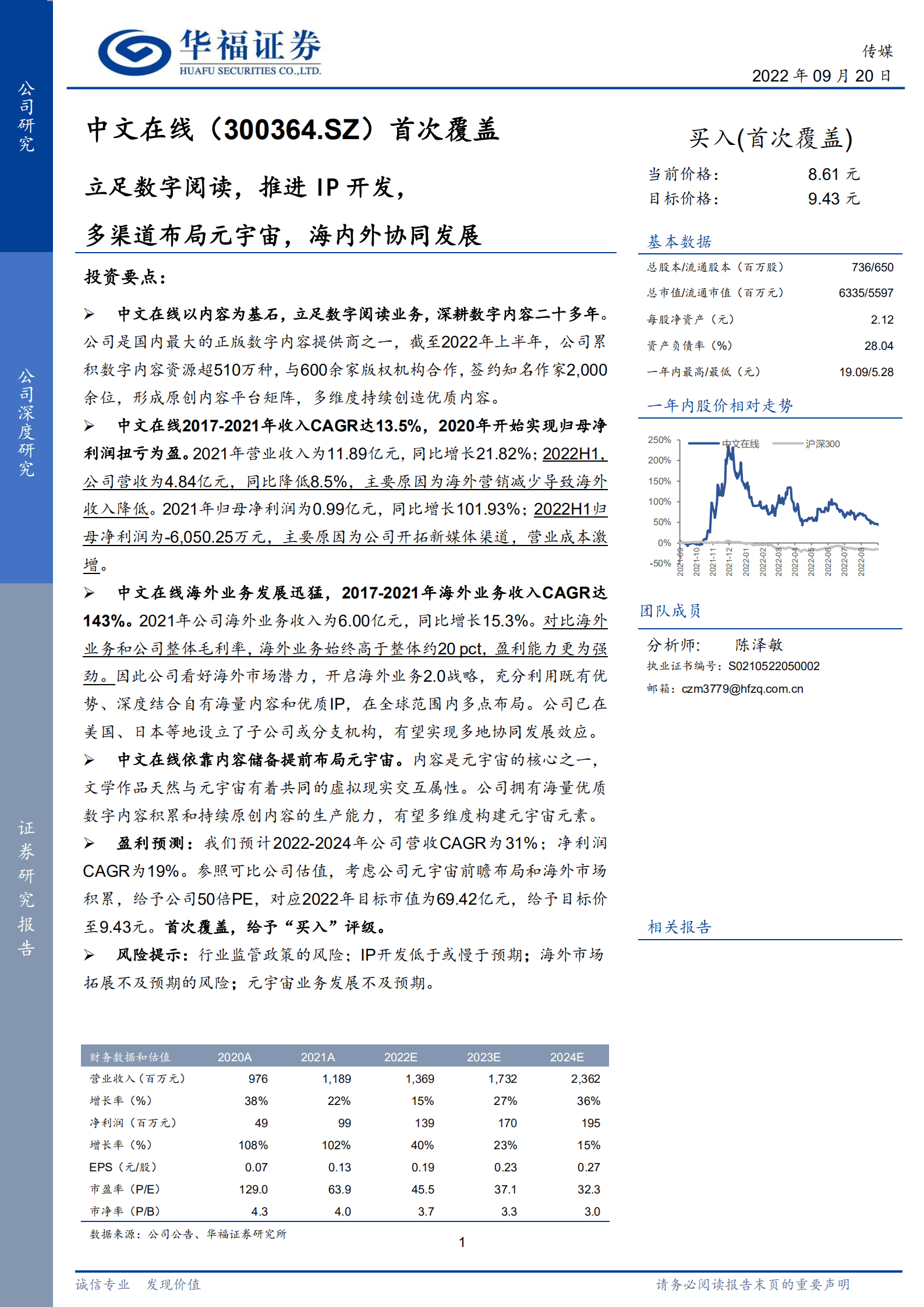Click the stock price trend chart

click(x=763, y=505)
